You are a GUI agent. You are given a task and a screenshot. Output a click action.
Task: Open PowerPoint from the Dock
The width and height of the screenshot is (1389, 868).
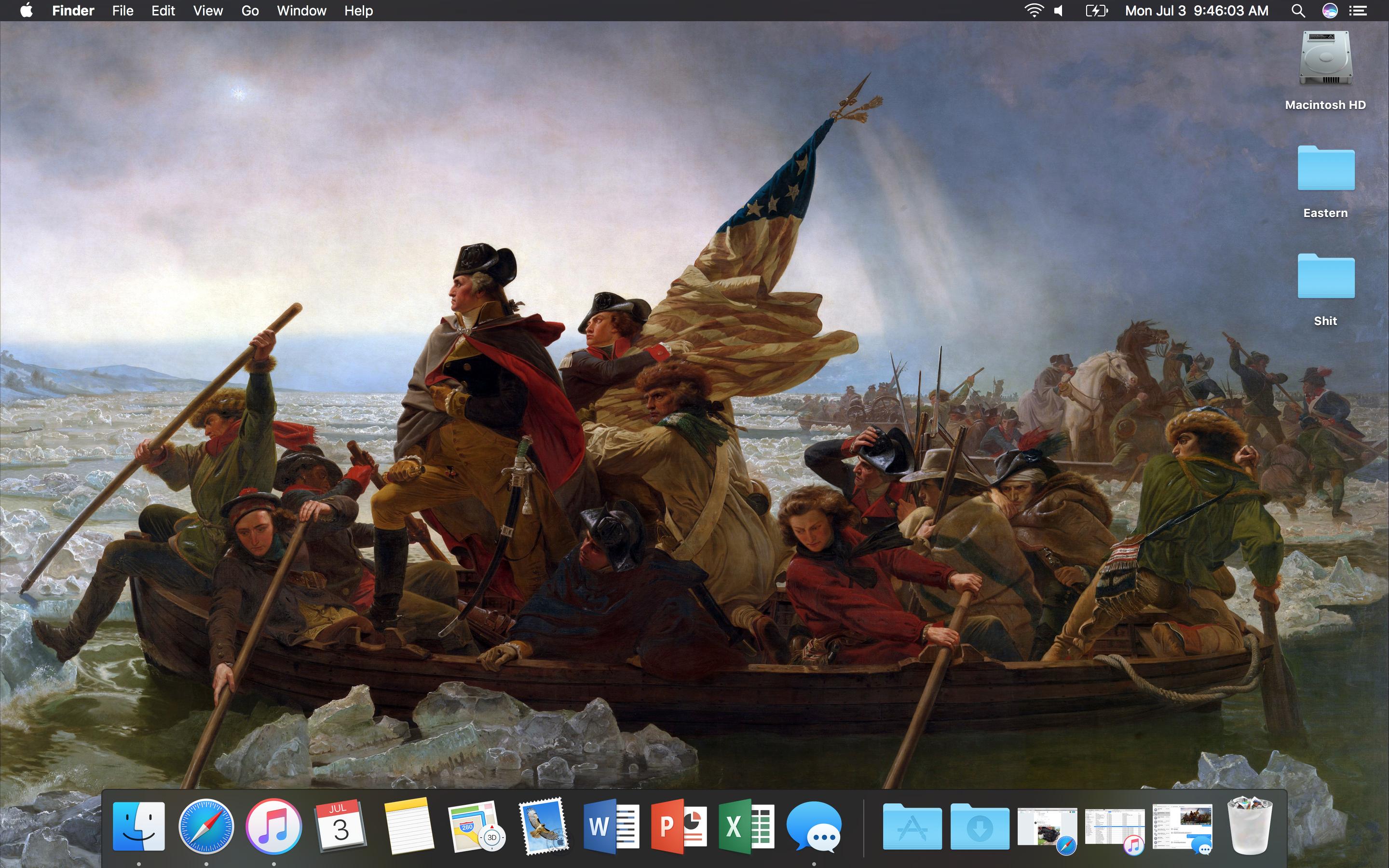click(x=679, y=827)
